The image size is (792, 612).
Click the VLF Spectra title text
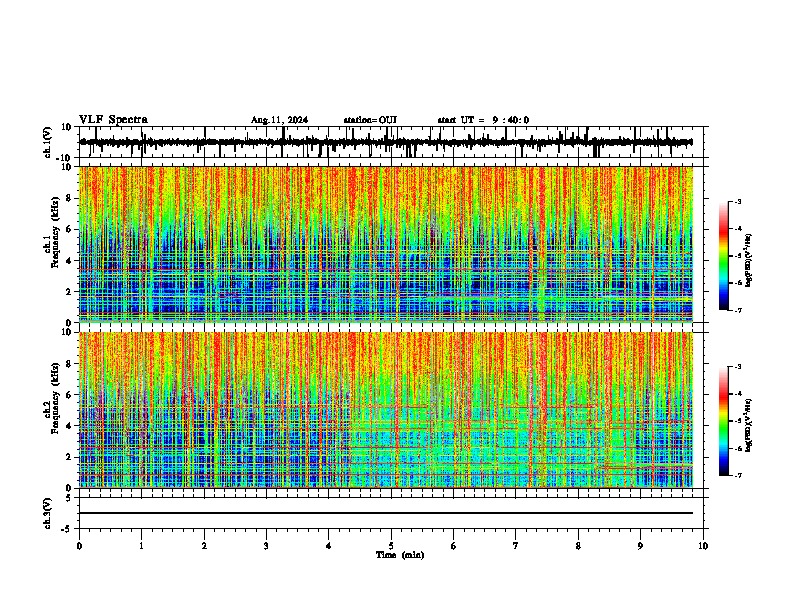(113, 119)
